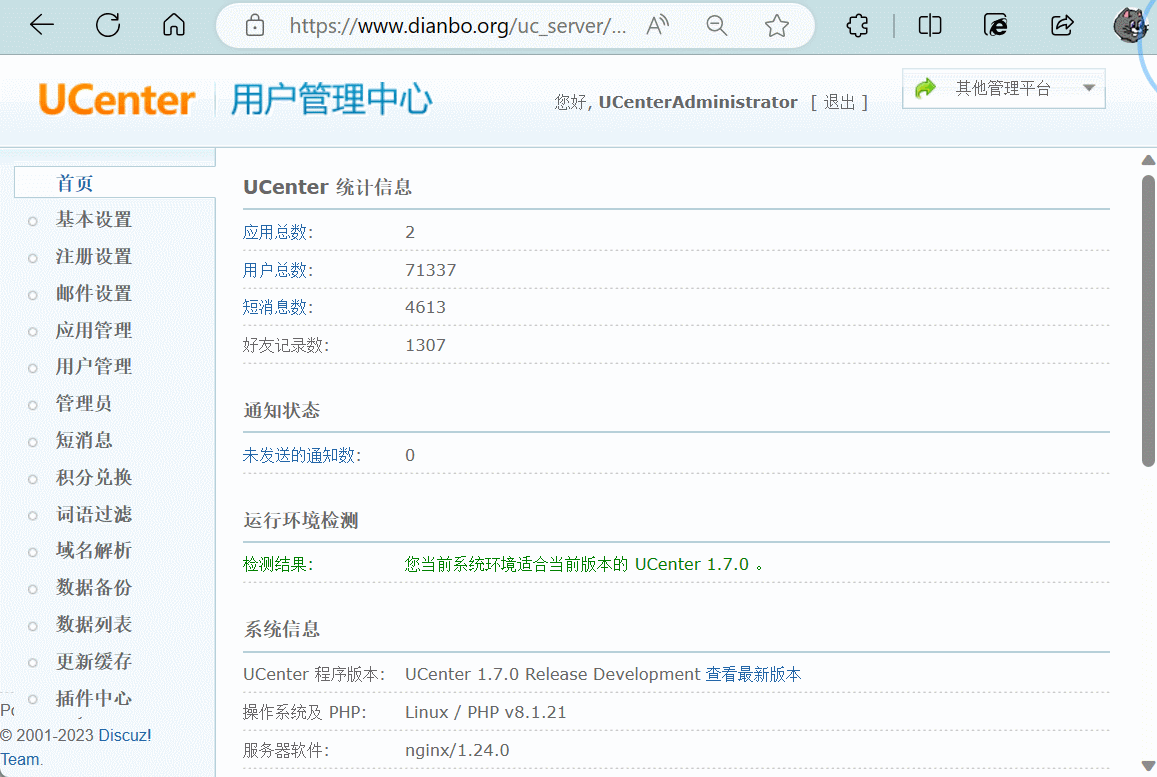Activate read aloud icon in address bar
This screenshot has width=1157, height=777.
657,26
